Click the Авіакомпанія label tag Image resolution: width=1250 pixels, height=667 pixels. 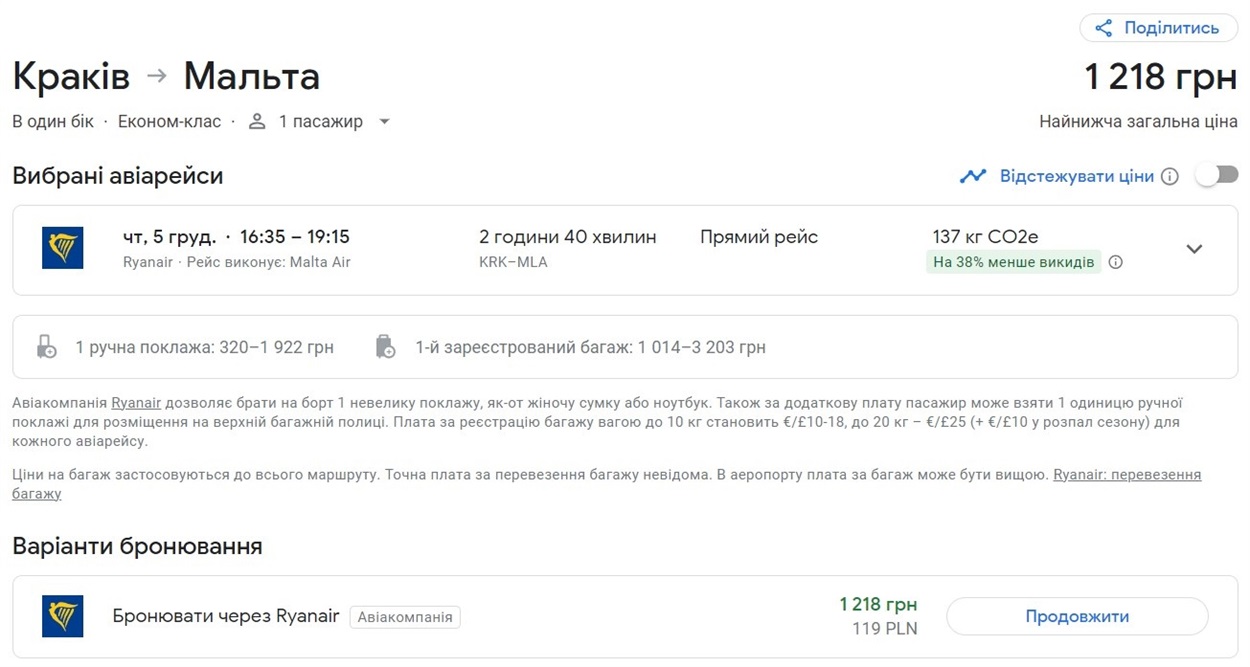[x=405, y=617]
